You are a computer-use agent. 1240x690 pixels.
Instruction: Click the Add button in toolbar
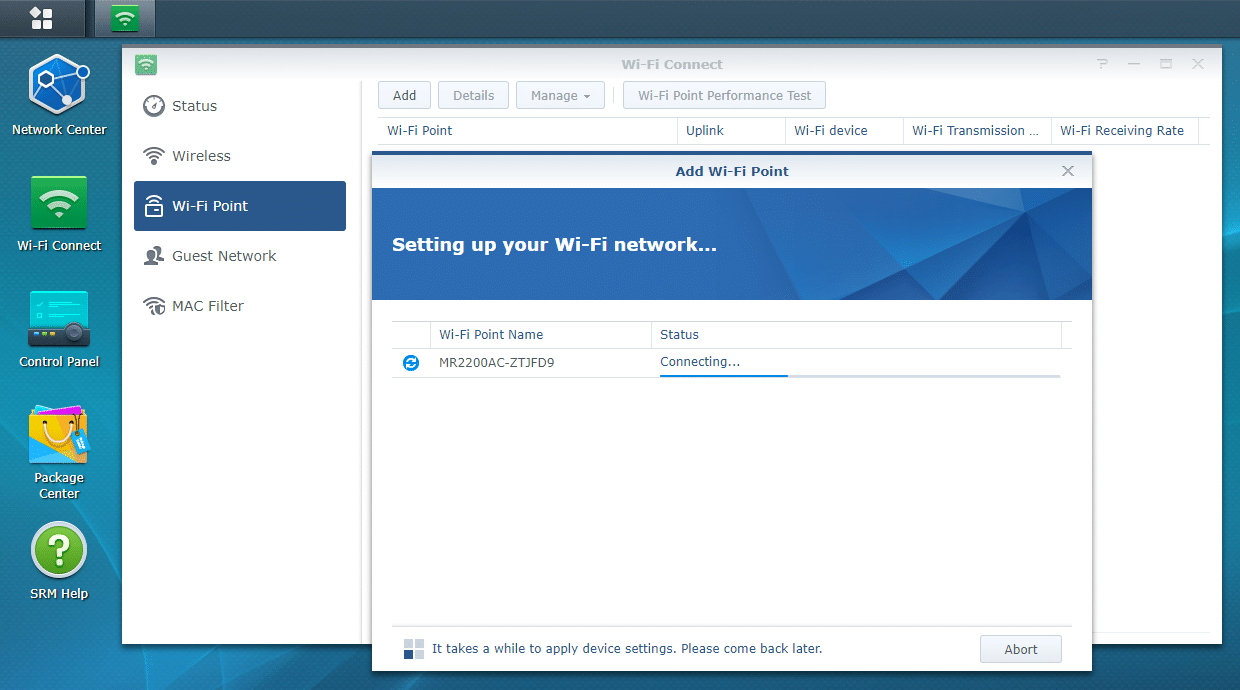(x=404, y=96)
